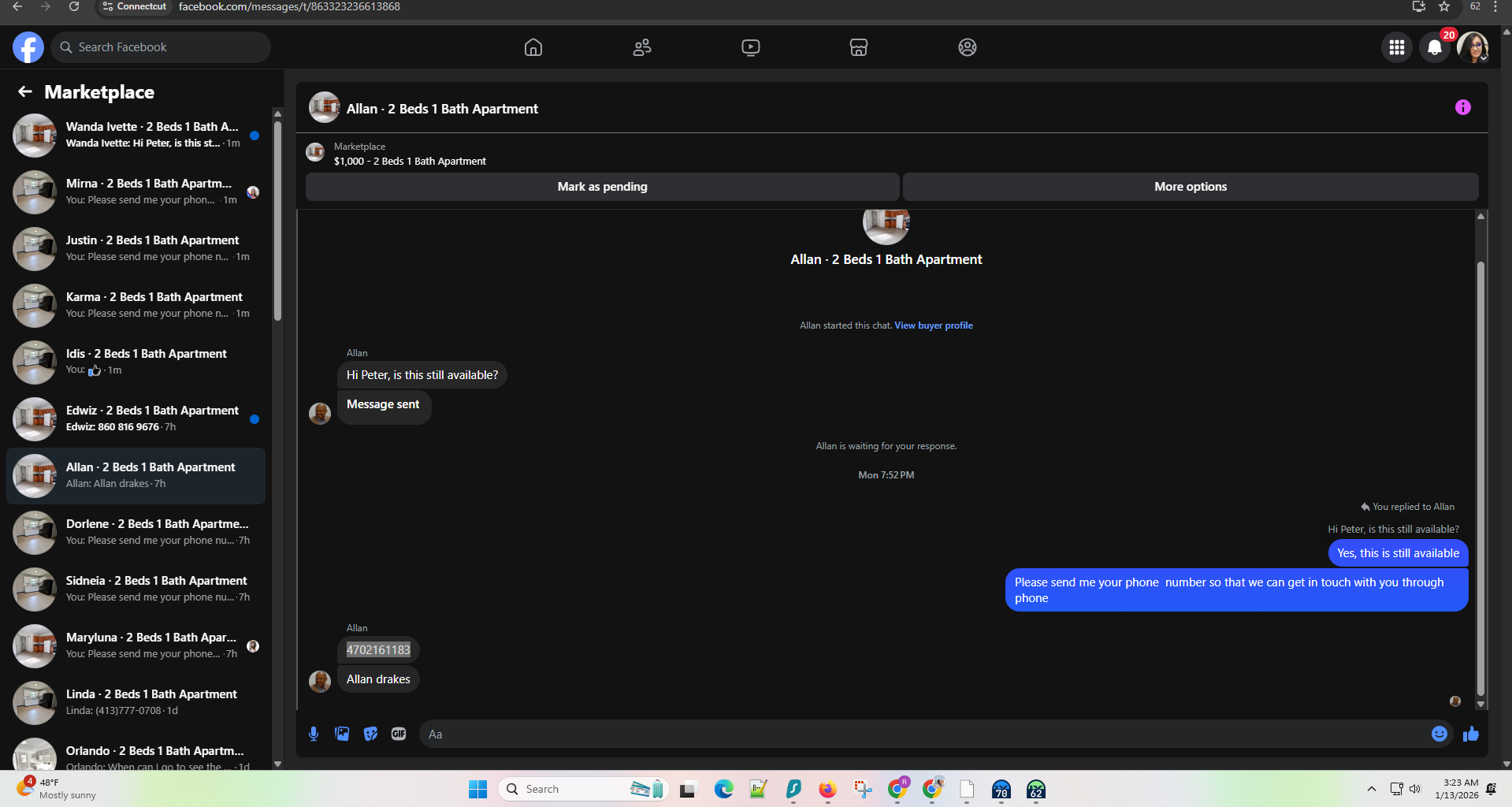Open conversation information purple icon
Viewport: 1512px width, 807px height.
(1463, 107)
